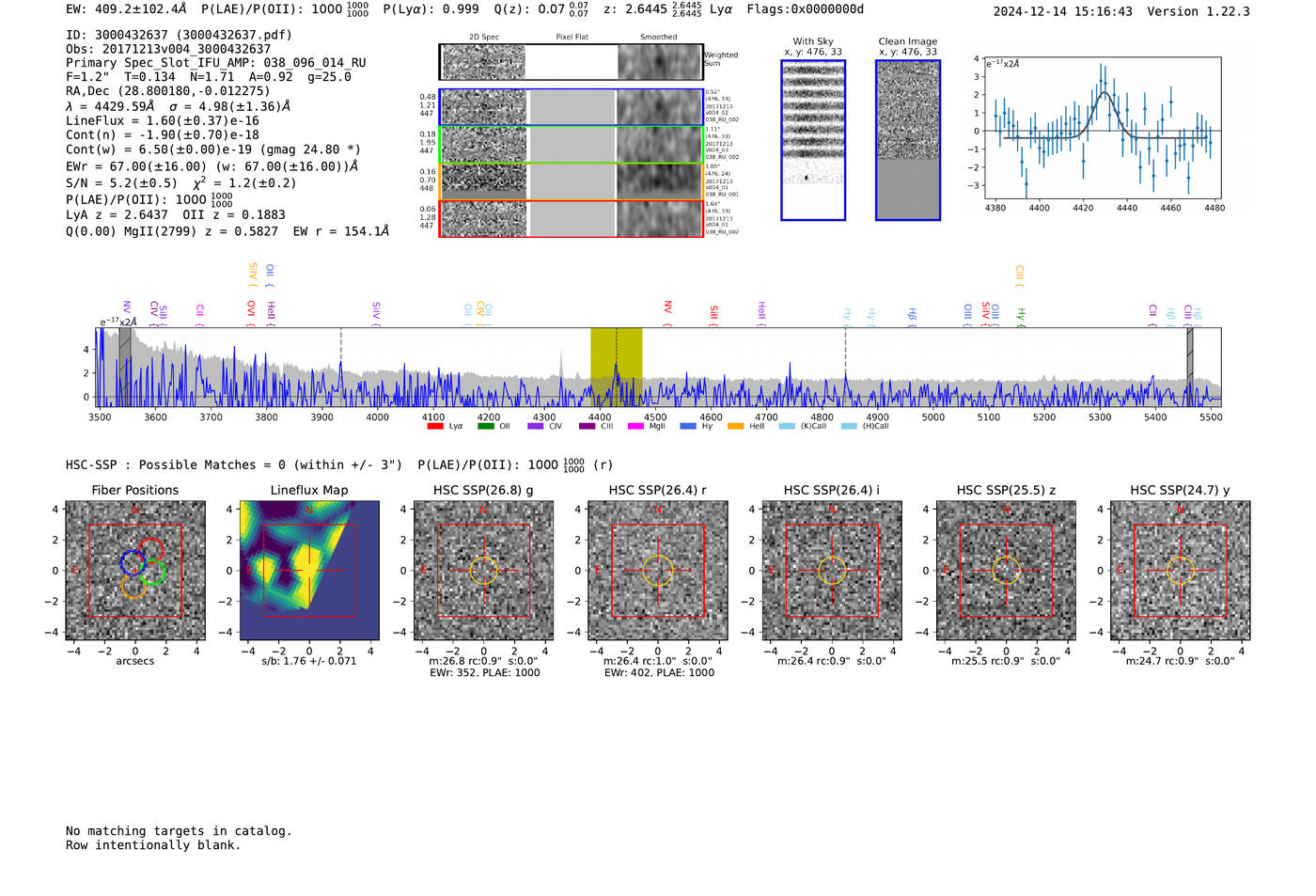
Task: Open the Lineflux Map image
Action: tap(309, 571)
